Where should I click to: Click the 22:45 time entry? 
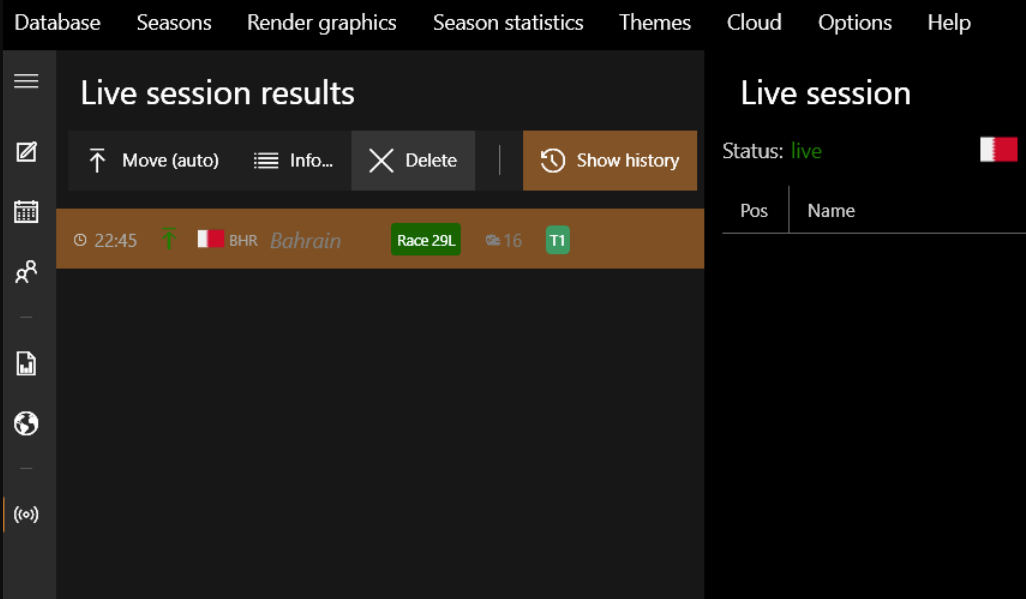115,240
